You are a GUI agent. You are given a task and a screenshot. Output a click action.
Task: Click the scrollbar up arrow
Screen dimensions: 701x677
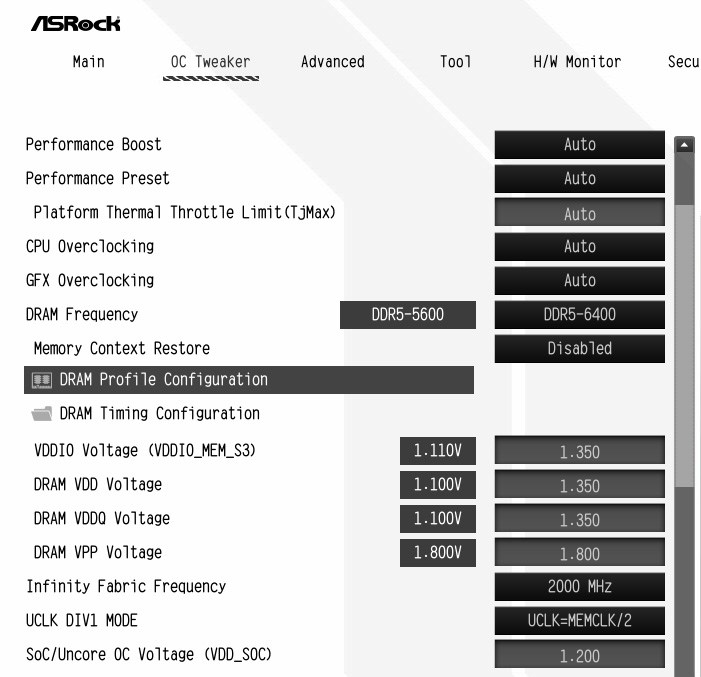(684, 145)
